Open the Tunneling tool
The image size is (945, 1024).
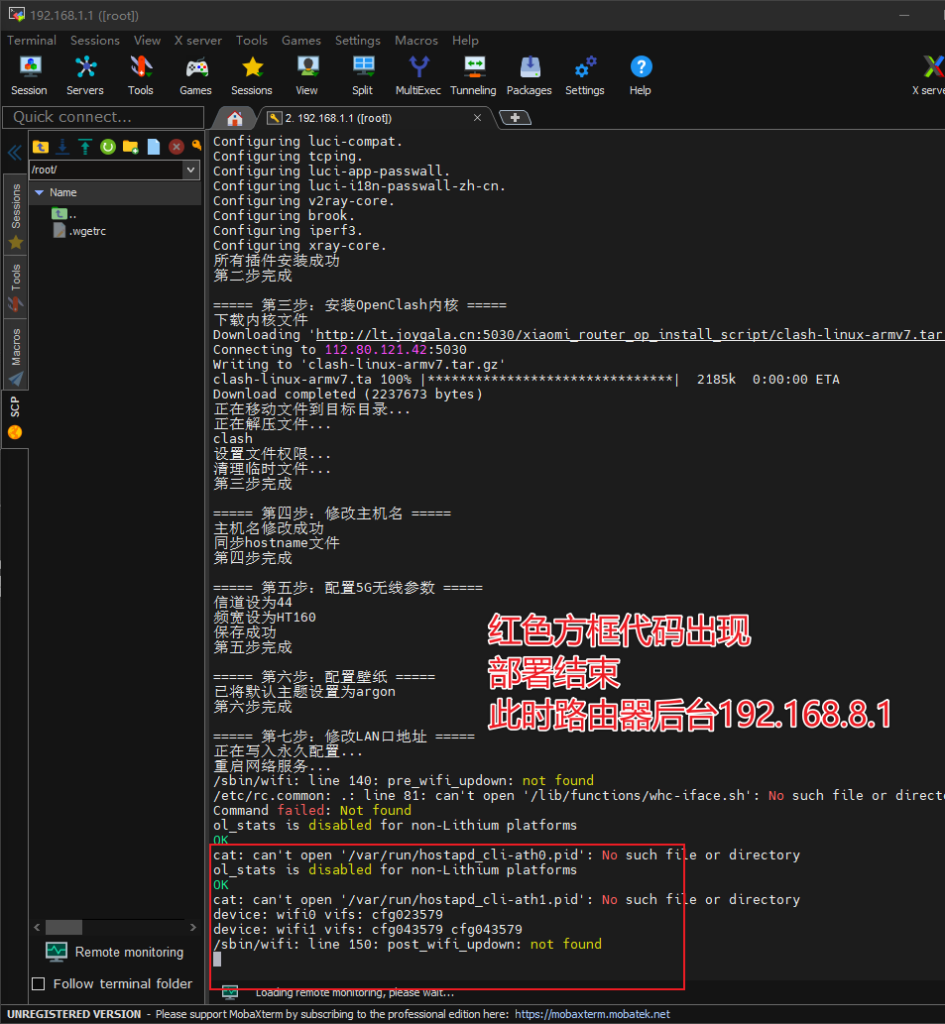point(473,75)
